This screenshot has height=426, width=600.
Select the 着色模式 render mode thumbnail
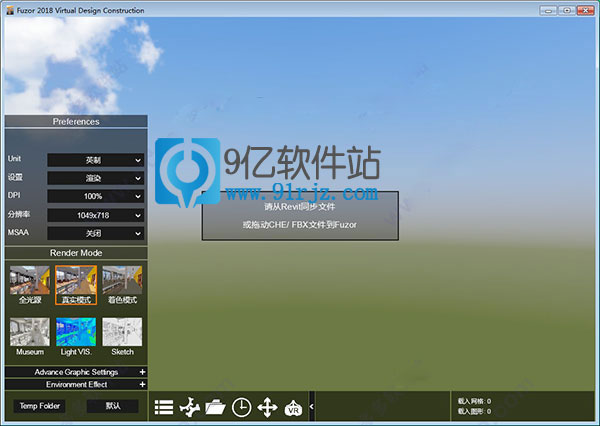[x=122, y=285]
